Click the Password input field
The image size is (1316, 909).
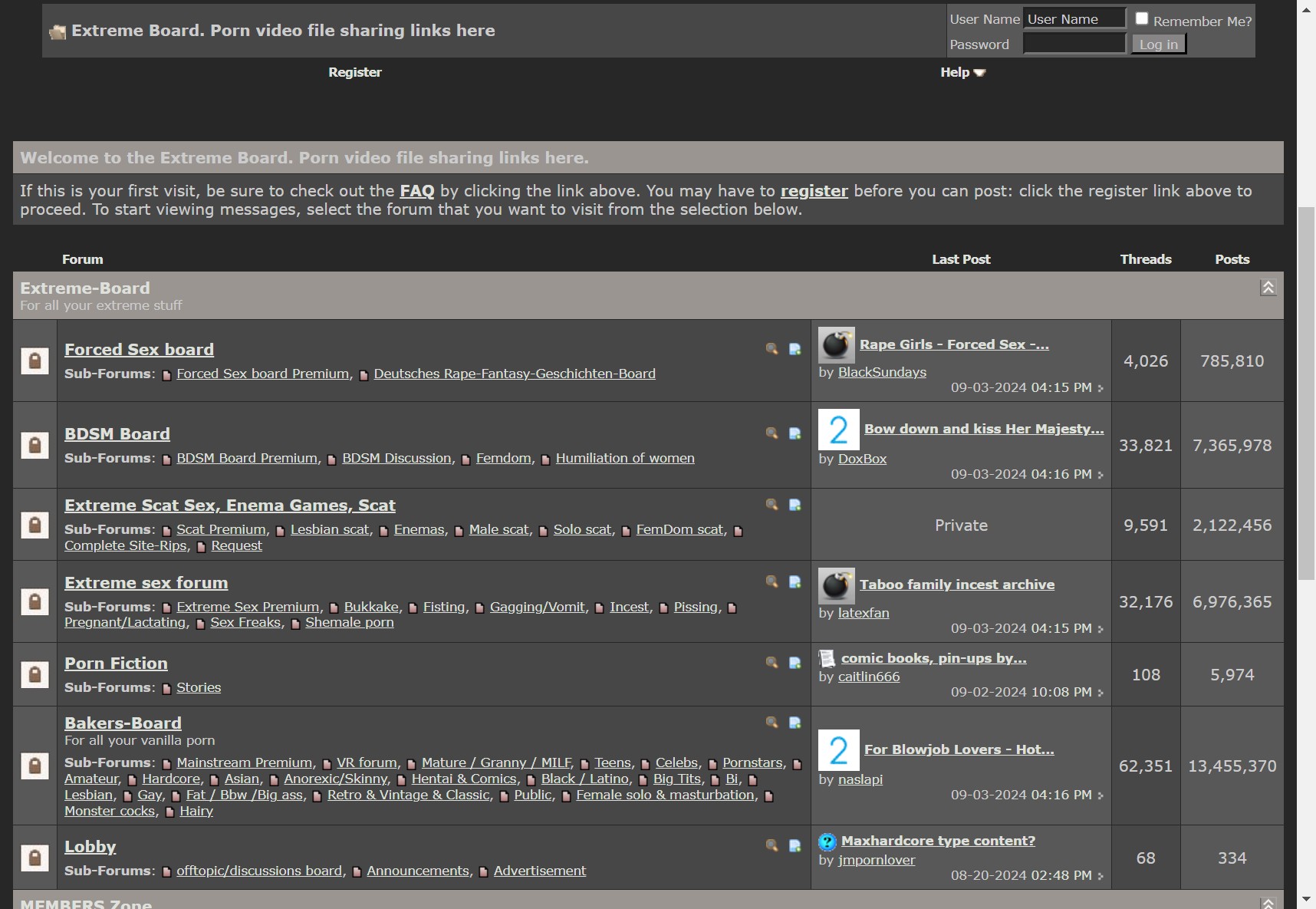pyautogui.click(x=1074, y=44)
